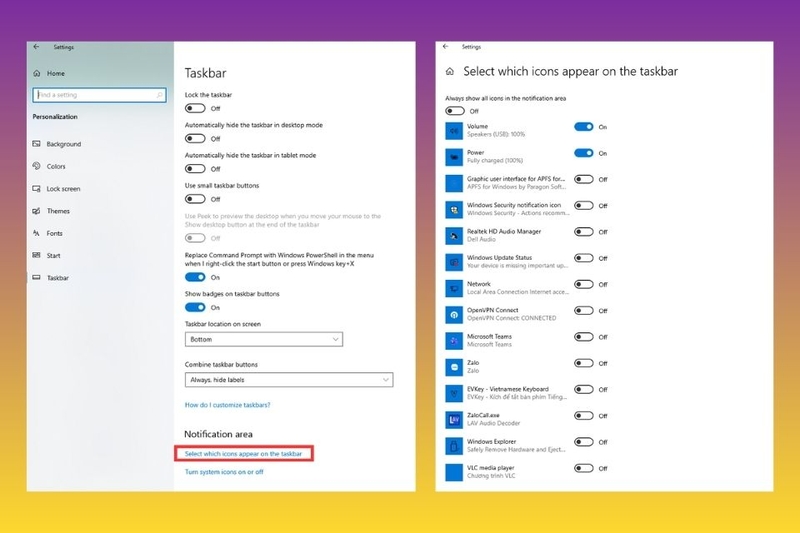Click the Power battery icon
The image size is (800, 533).
pos(454,157)
